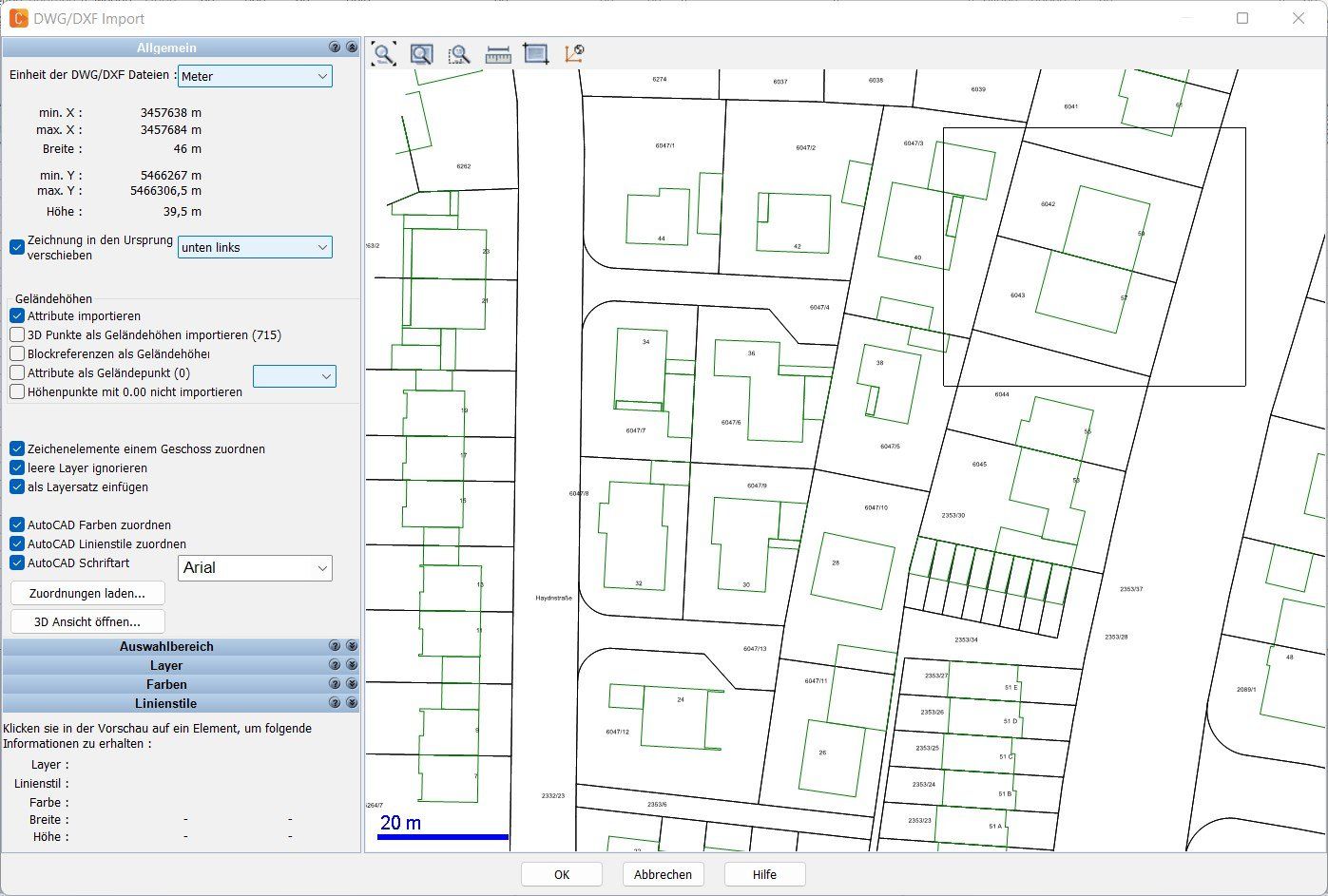Viewport: 1328px width, 896px height.
Task: Select the zoom window tool icon
Action: coord(421,54)
